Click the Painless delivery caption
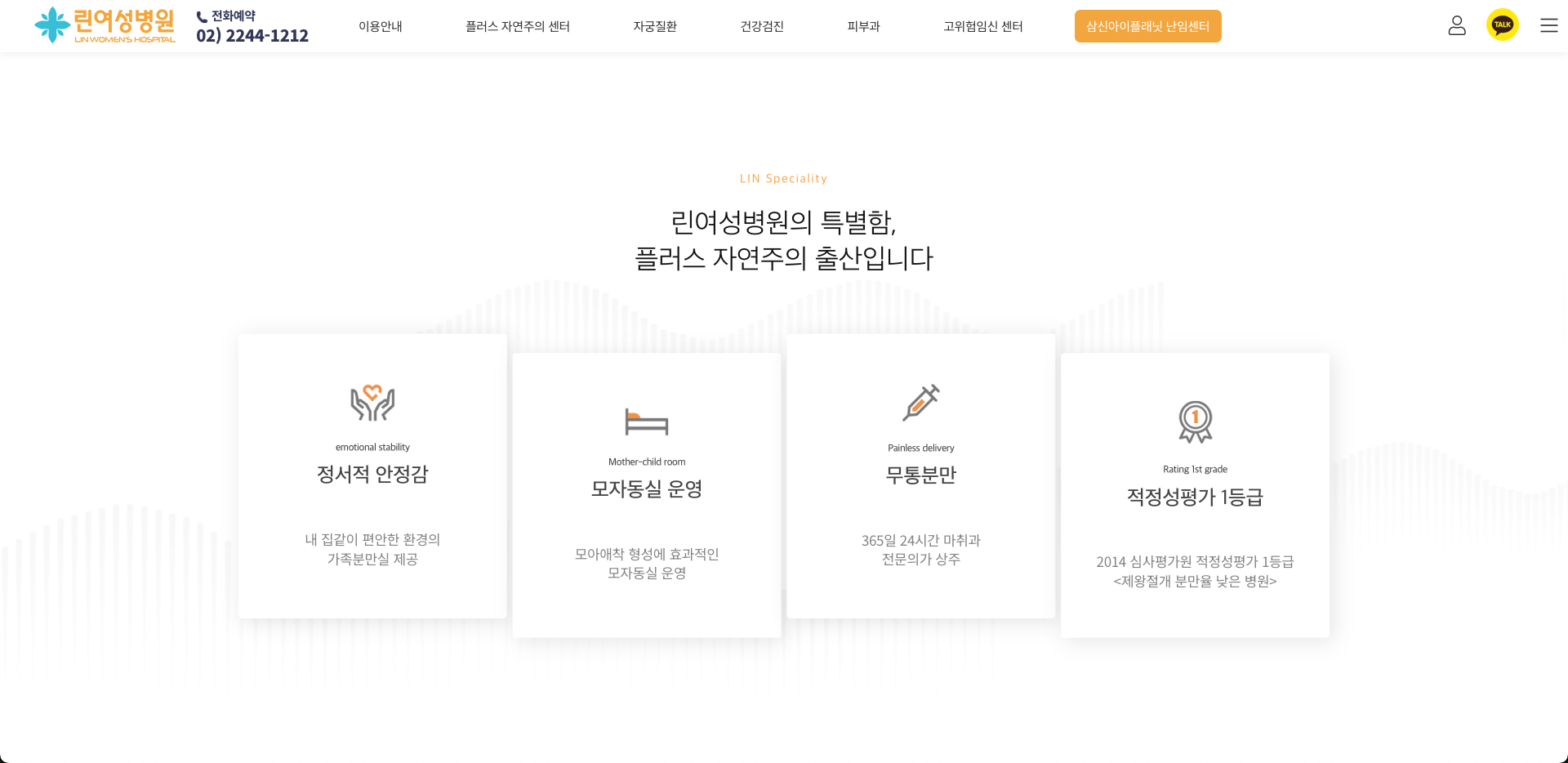Viewport: 1568px width, 763px height. [921, 448]
